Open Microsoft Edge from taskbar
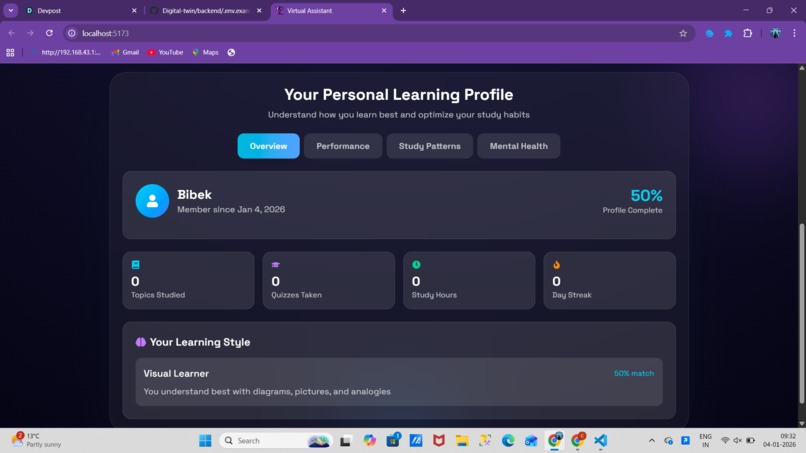The image size is (806, 453). click(508, 441)
